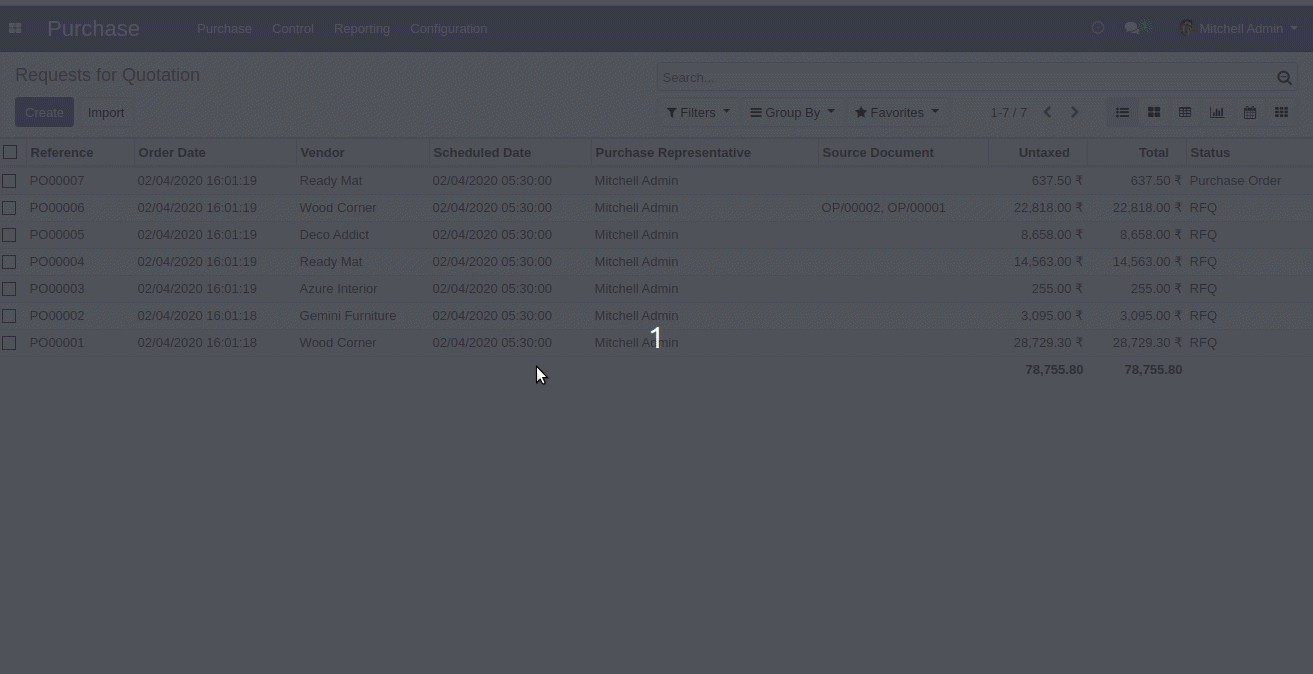Screen dimensions: 1313x674
Task: Open order PO00002
Action: coord(57,316)
